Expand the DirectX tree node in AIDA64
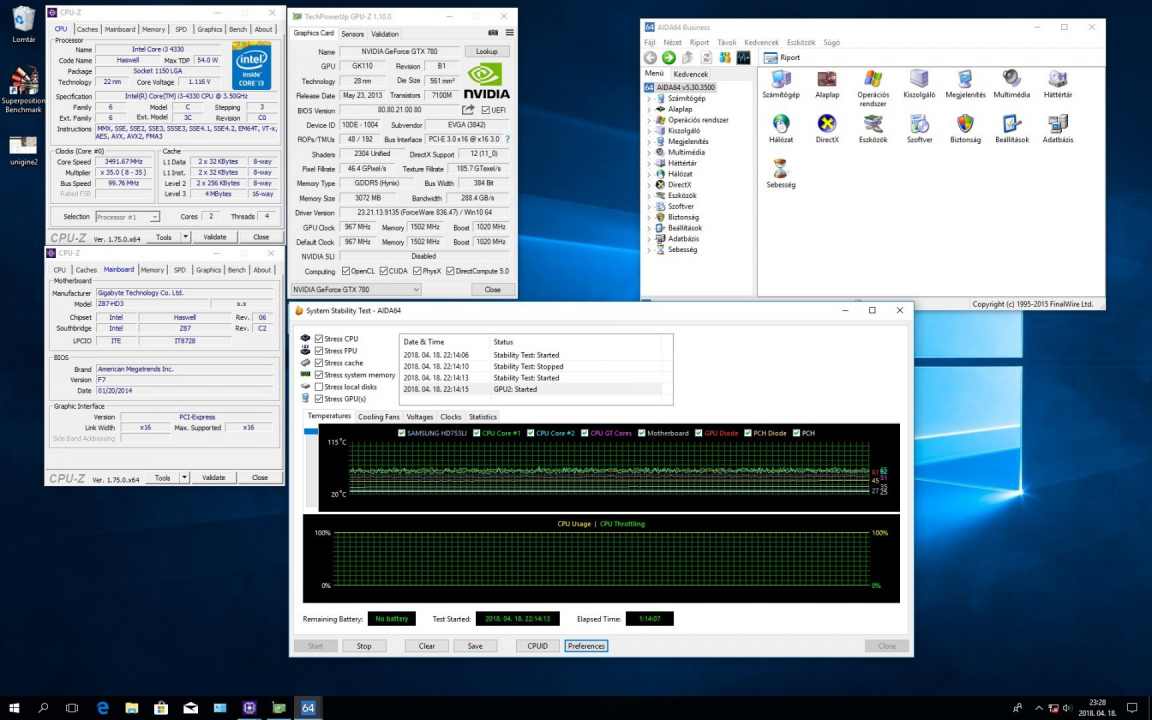1152x720 pixels. (x=649, y=184)
